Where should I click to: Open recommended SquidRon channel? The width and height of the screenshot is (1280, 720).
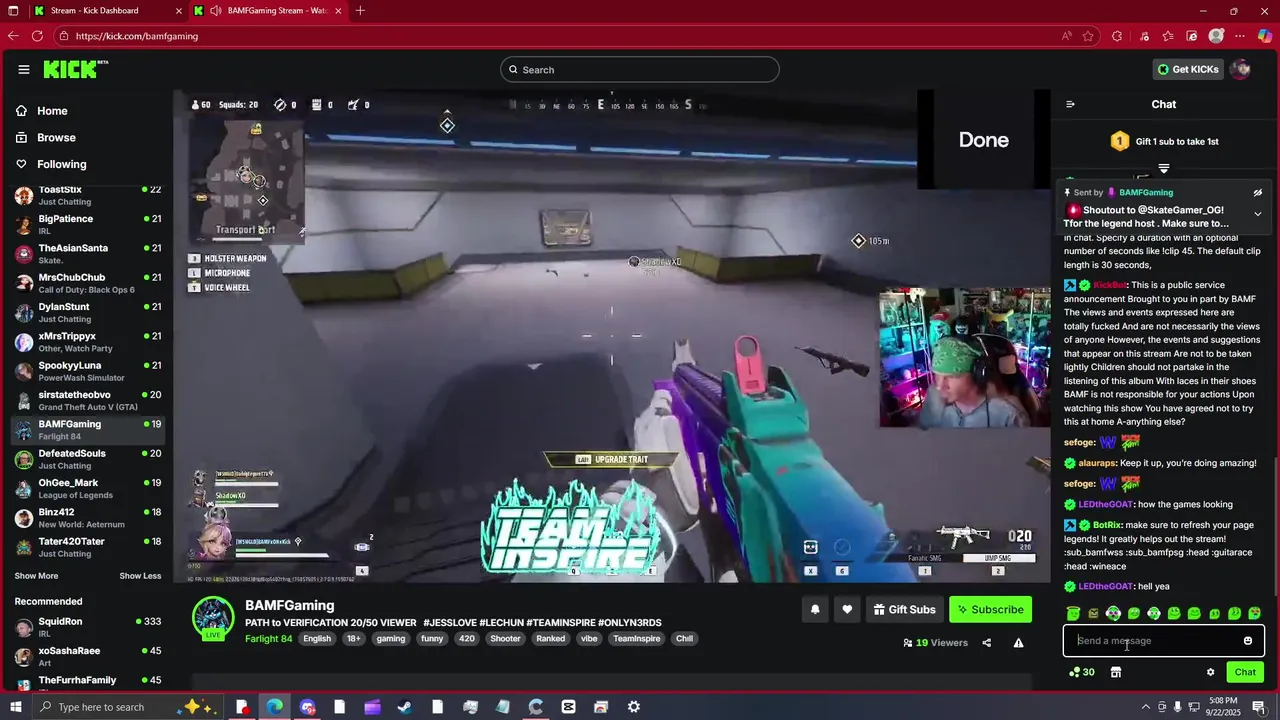point(88,627)
